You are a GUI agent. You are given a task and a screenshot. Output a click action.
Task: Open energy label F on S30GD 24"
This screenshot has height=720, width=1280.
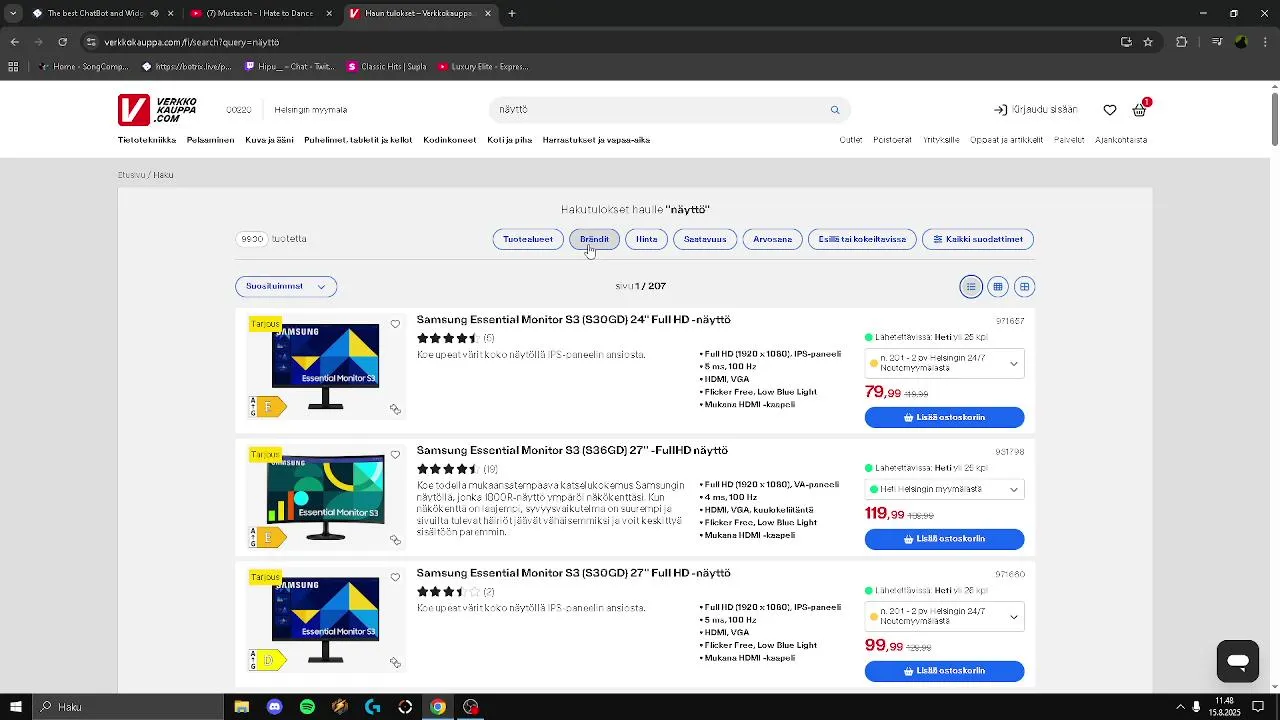268,406
